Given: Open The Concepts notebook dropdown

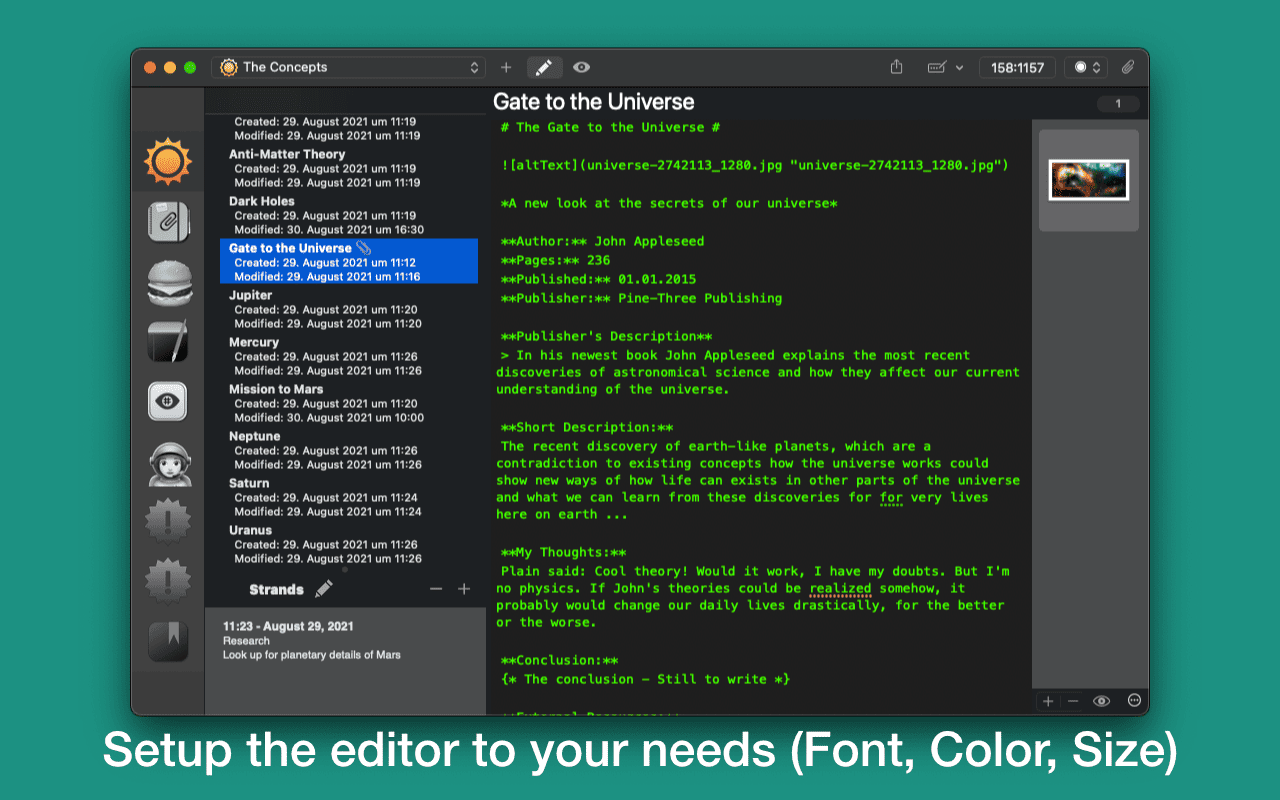Looking at the screenshot, I should (350, 67).
